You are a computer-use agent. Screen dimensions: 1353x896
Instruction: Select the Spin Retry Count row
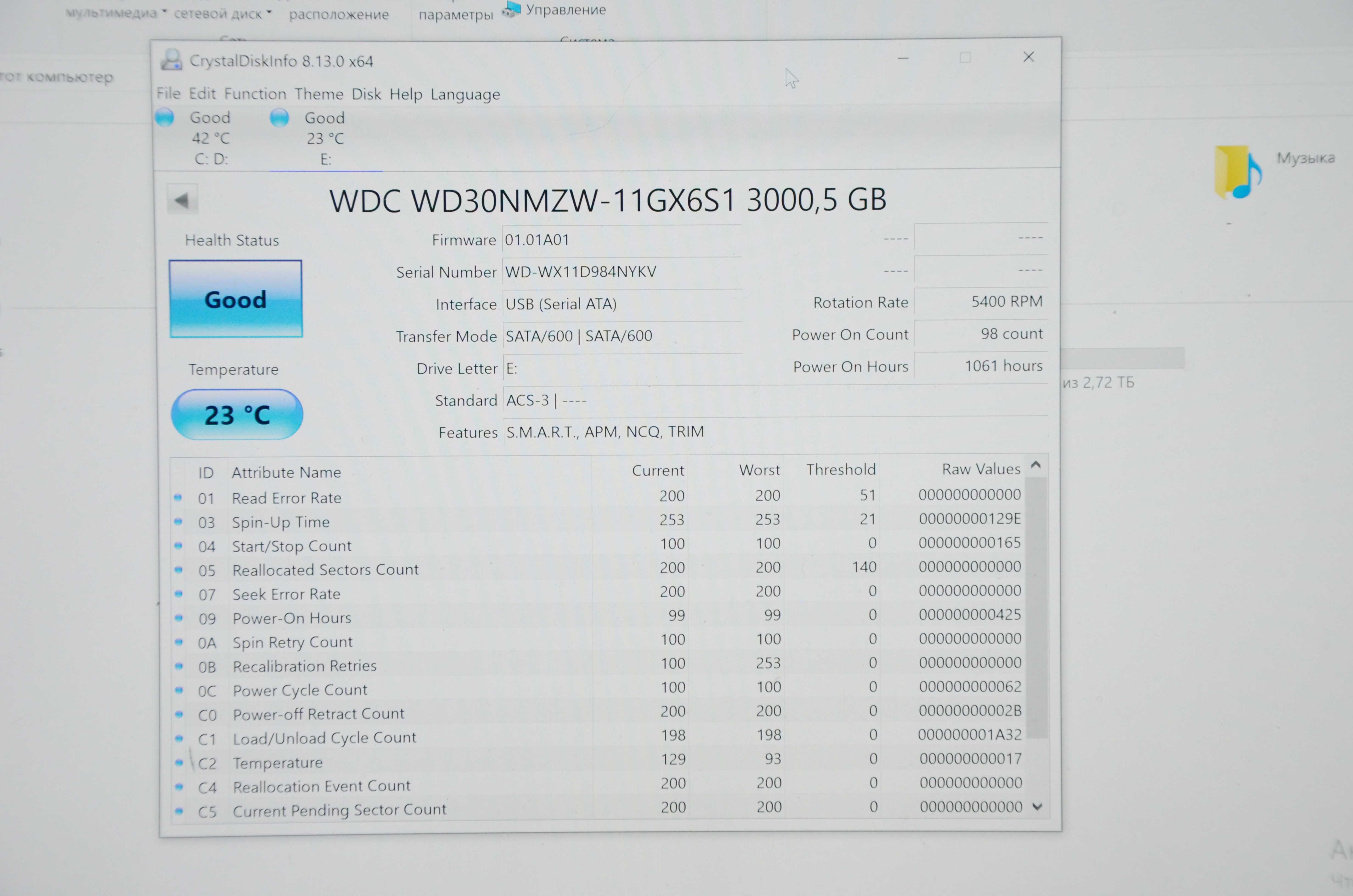coord(598,641)
